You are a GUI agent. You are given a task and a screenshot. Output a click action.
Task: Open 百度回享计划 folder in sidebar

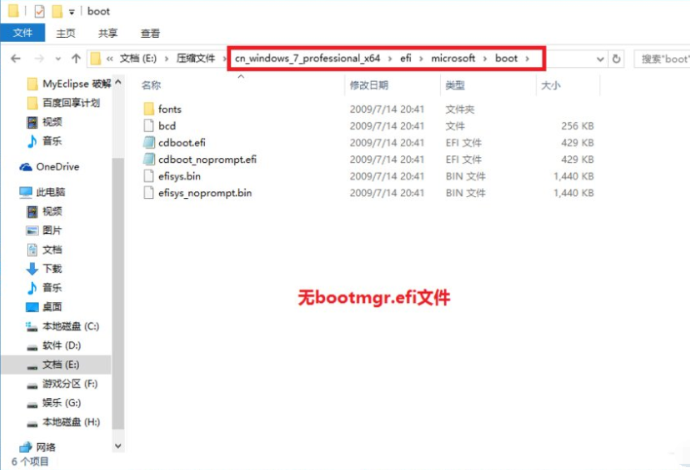63,103
